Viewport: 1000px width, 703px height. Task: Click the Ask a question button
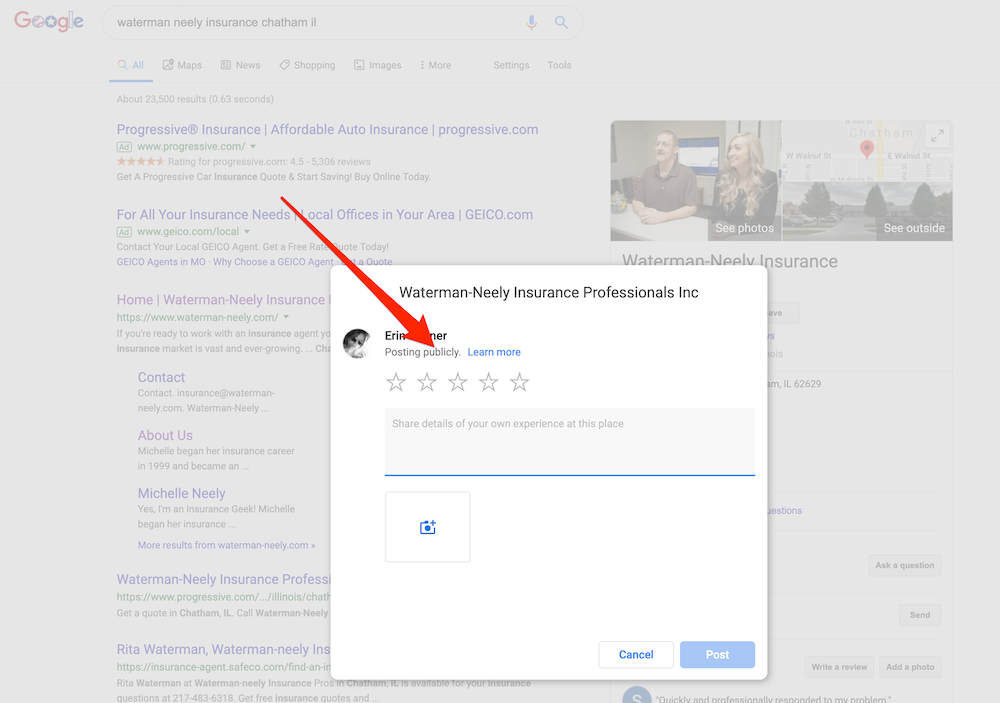904,565
